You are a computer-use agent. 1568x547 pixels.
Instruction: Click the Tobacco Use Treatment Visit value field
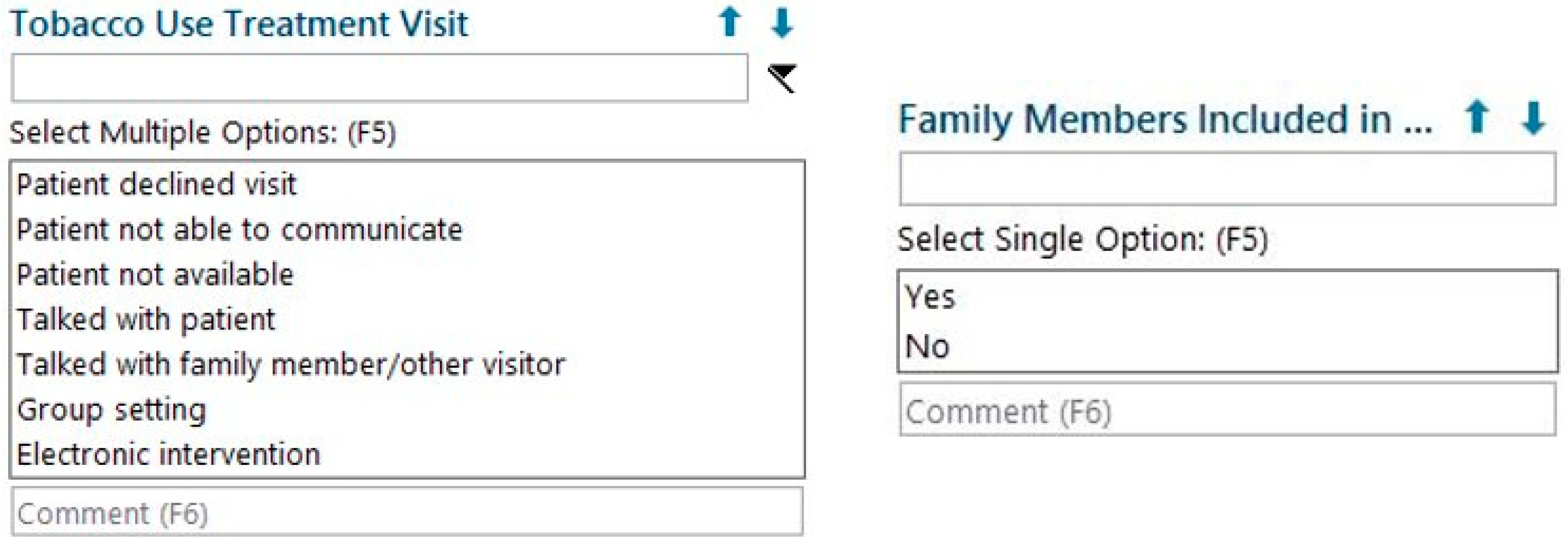click(379, 78)
